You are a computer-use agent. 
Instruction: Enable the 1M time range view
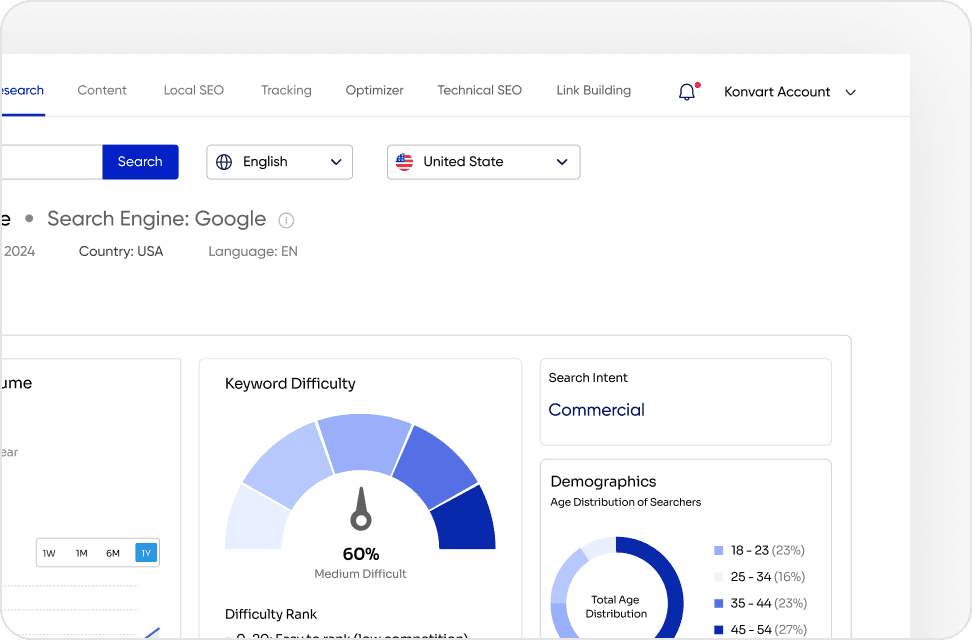tap(81, 552)
